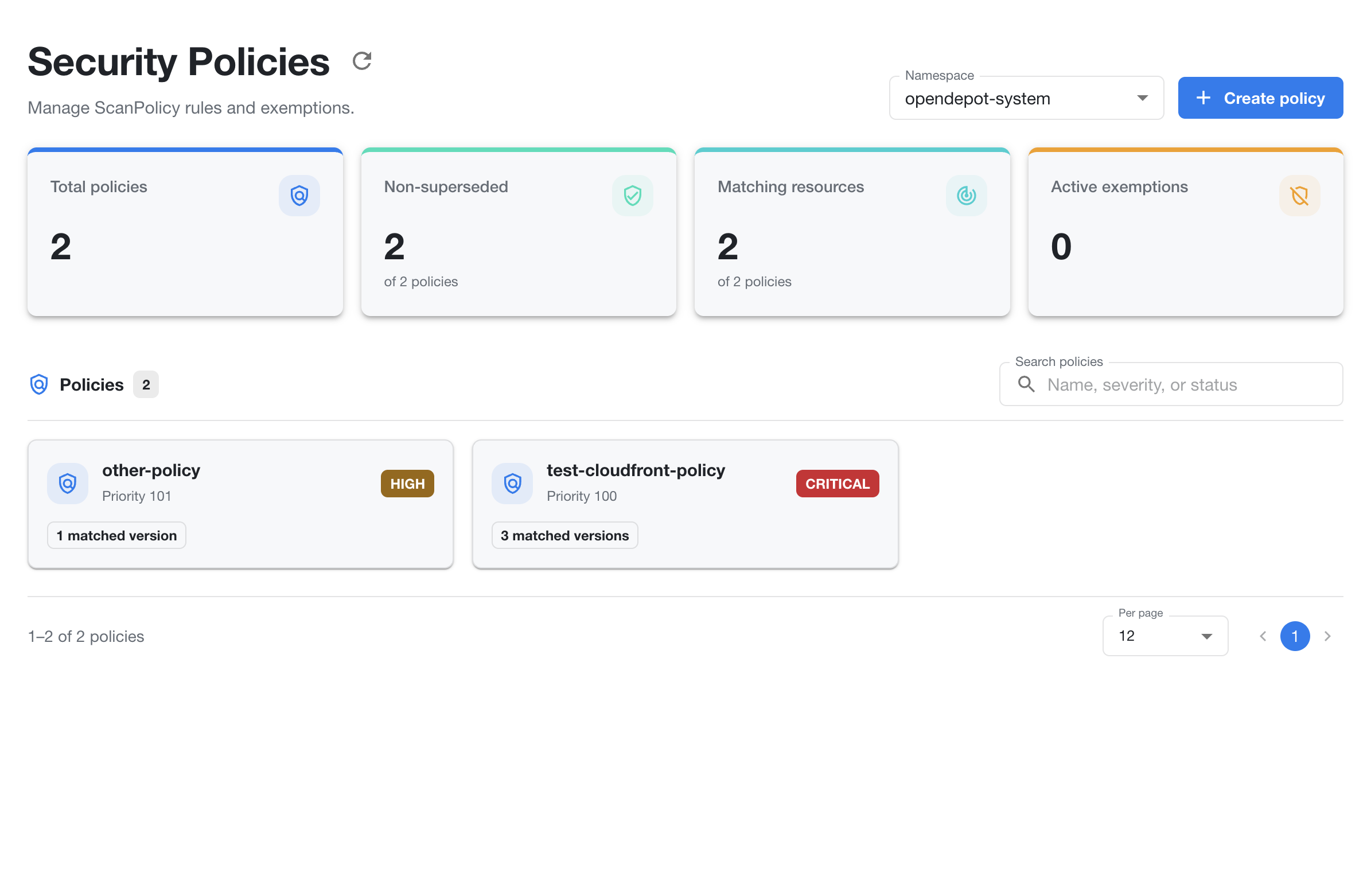Viewport: 1371px width, 896px height.
Task: Click the Active exemptions value 0
Action: point(1061,247)
